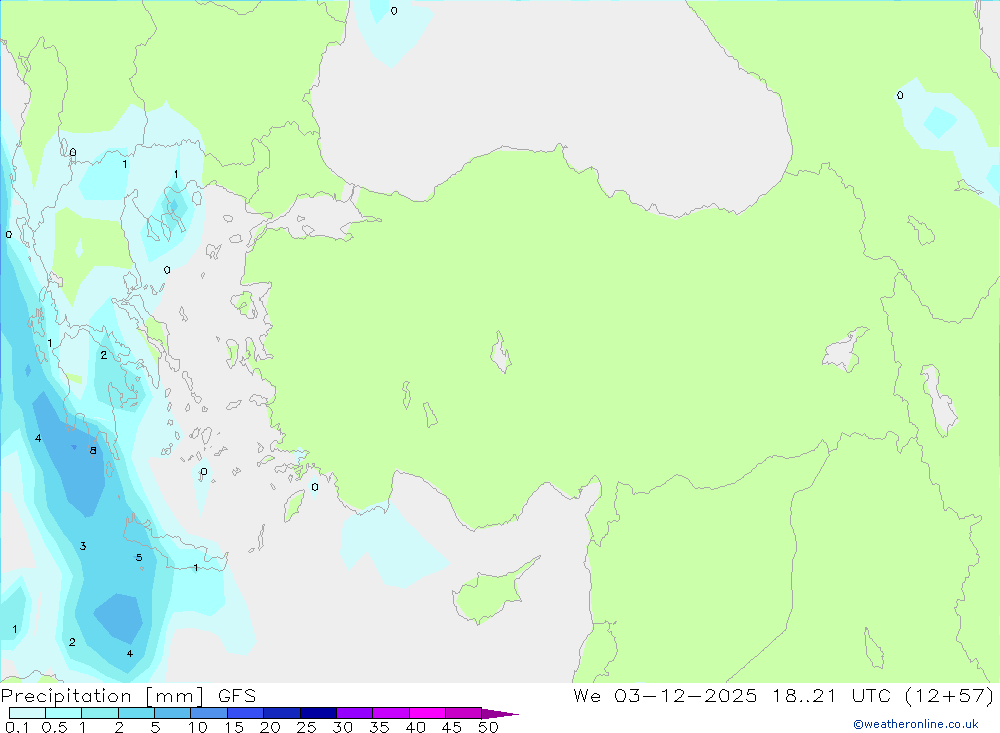Select the 20–25 mm dark blue legend swatch
The width and height of the screenshot is (1000, 733).
pyautogui.click(x=281, y=713)
